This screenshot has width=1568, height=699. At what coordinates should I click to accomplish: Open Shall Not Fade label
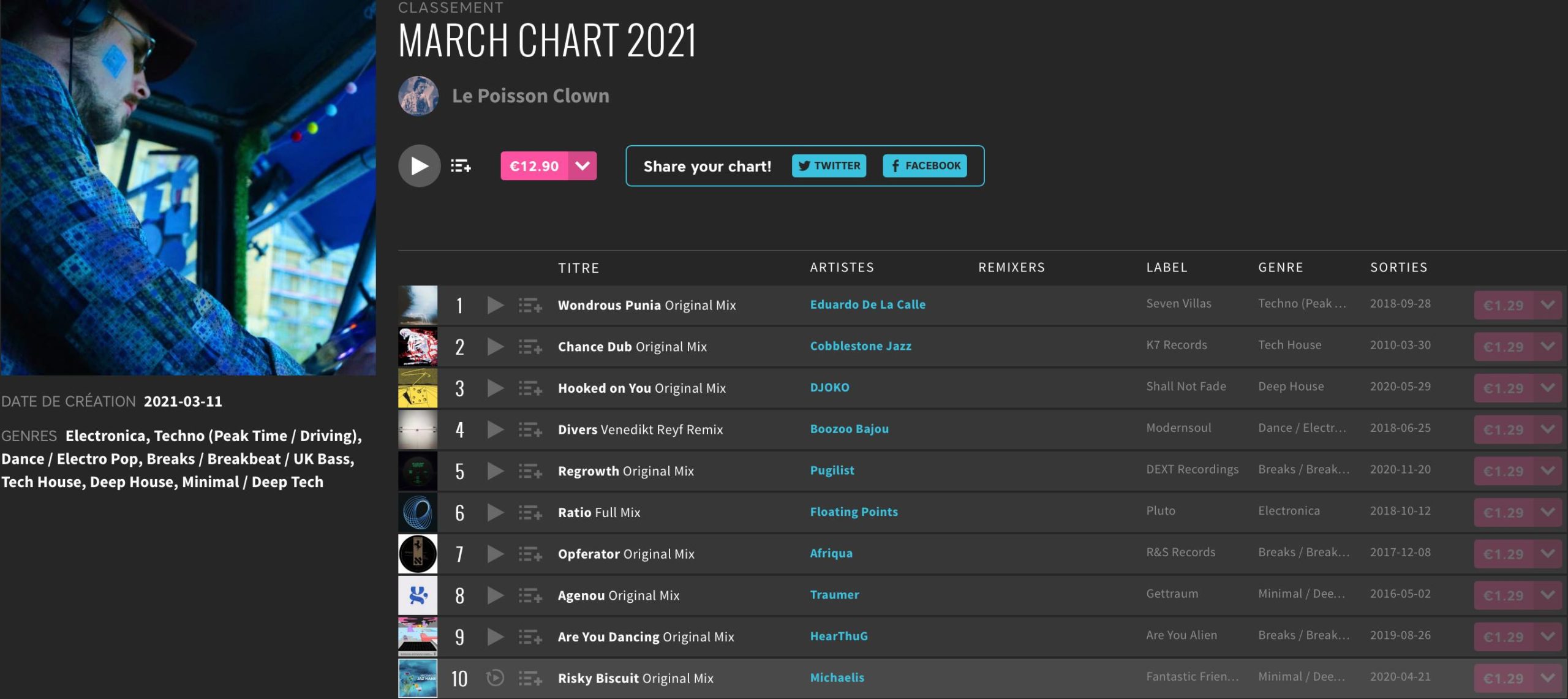click(x=1186, y=387)
